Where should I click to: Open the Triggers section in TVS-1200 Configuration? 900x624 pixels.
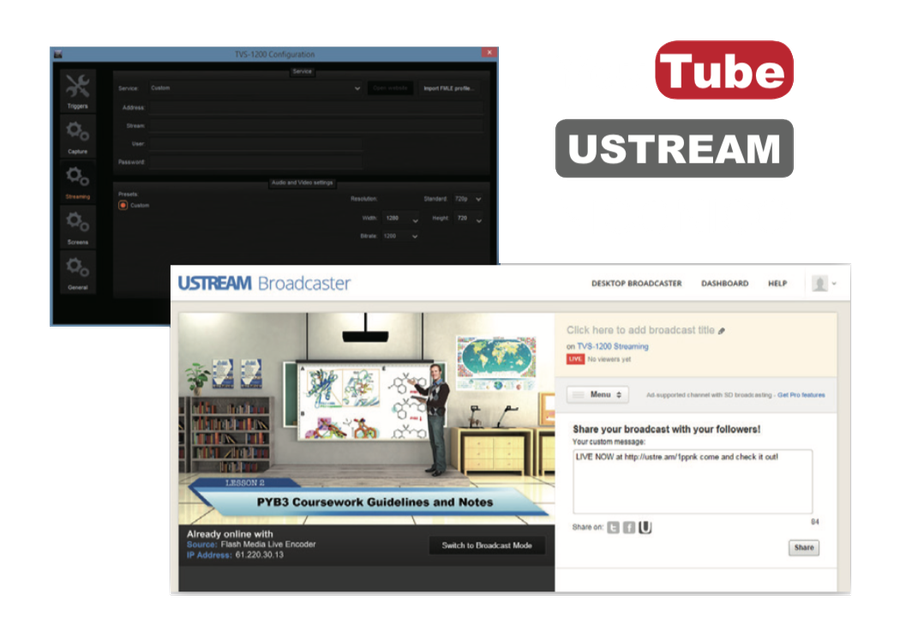(x=77, y=91)
